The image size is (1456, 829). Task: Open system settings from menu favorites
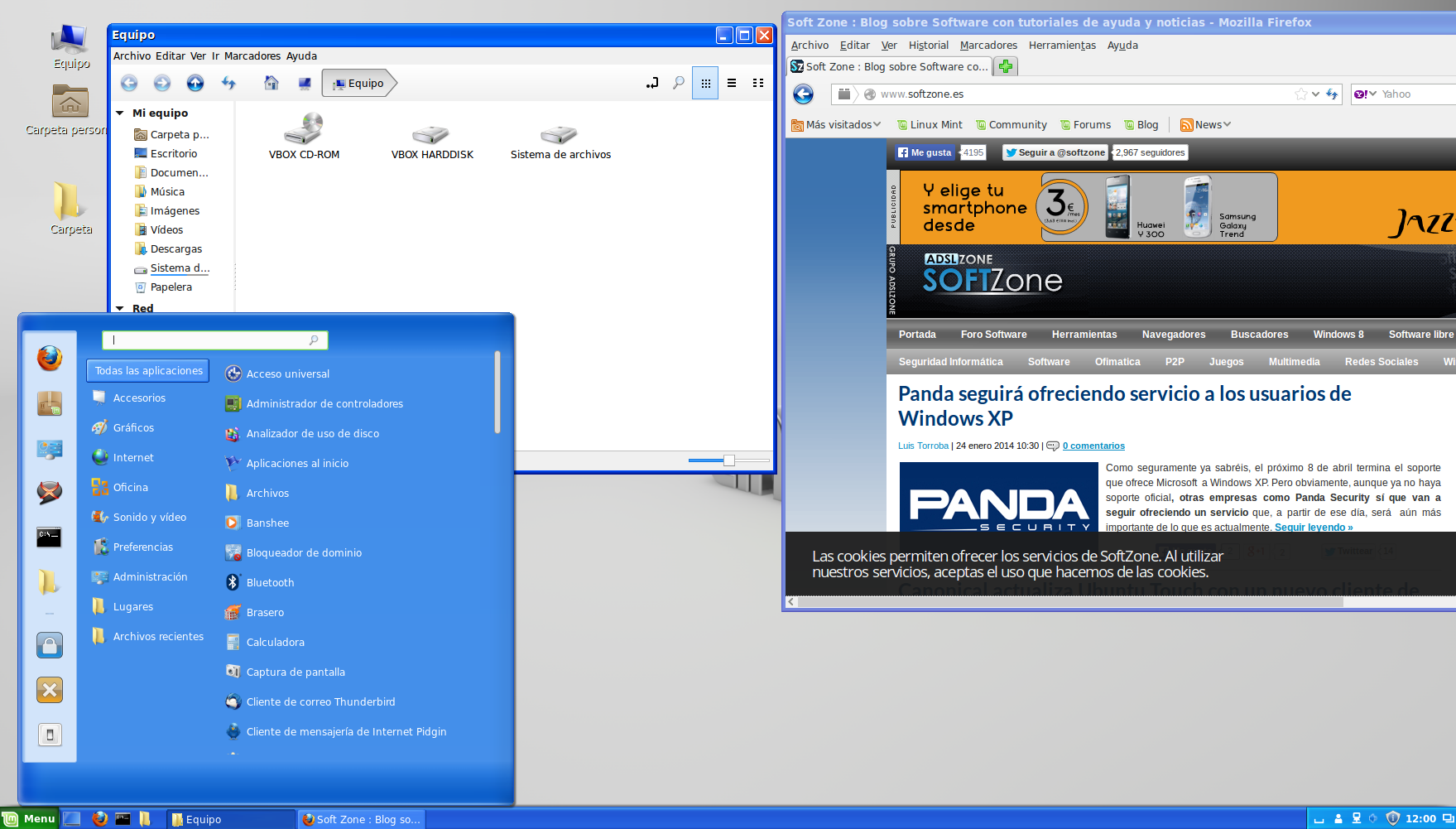pyautogui.click(x=50, y=449)
